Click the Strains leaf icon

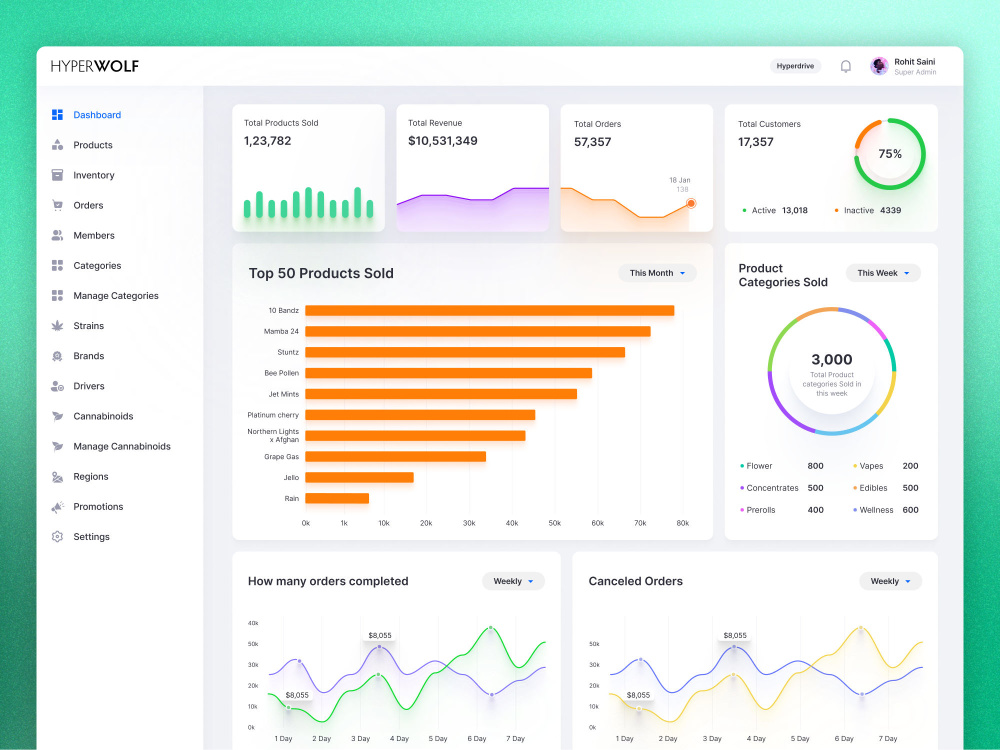tap(57, 326)
